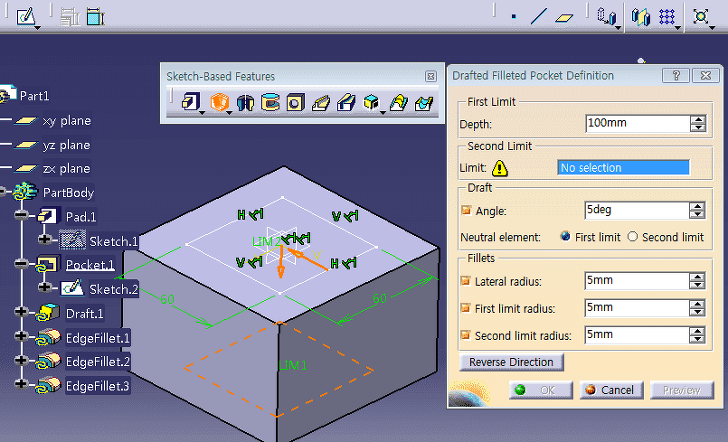The height and width of the screenshot is (442, 728).
Task: Open the Pad tool sub-menu arrow
Action: click(202, 112)
